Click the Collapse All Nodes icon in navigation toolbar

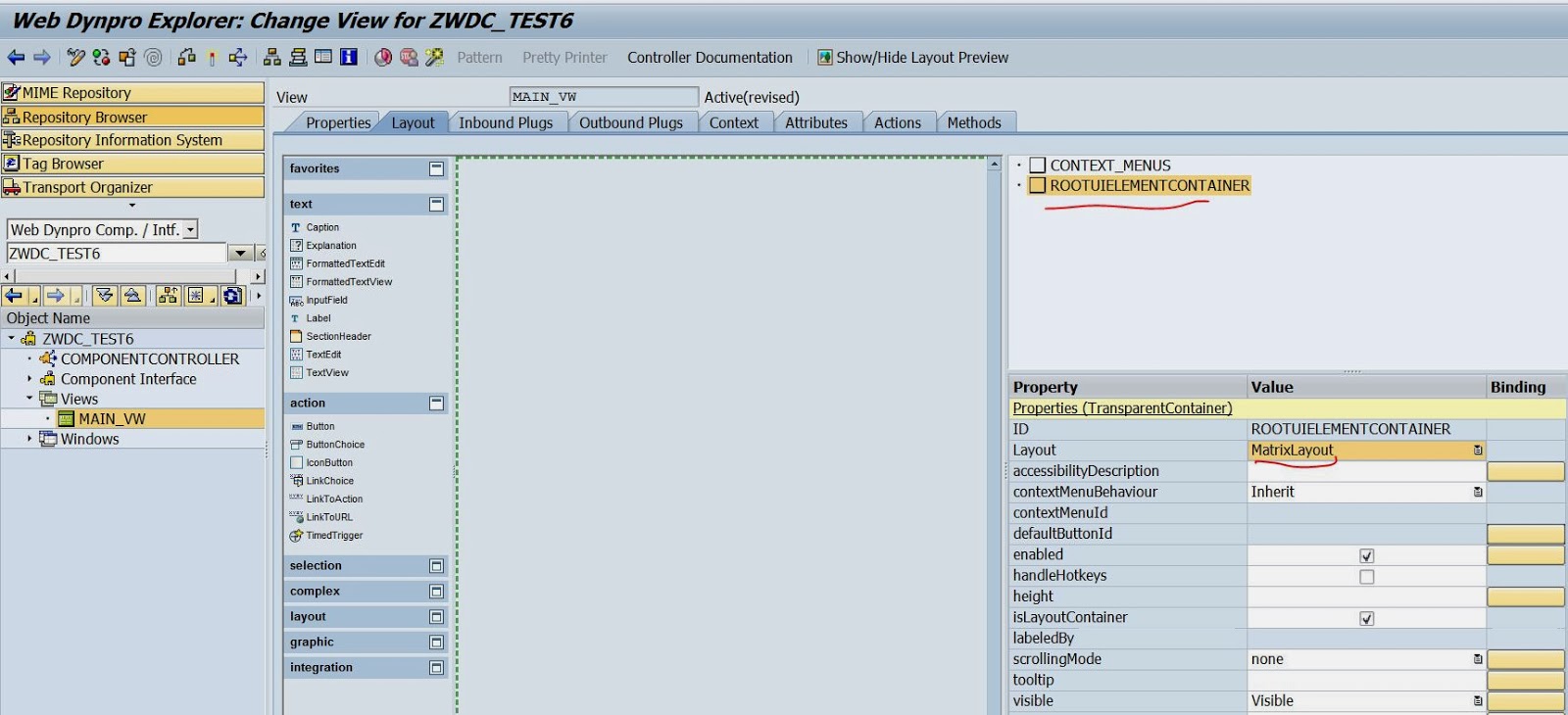coord(133,296)
